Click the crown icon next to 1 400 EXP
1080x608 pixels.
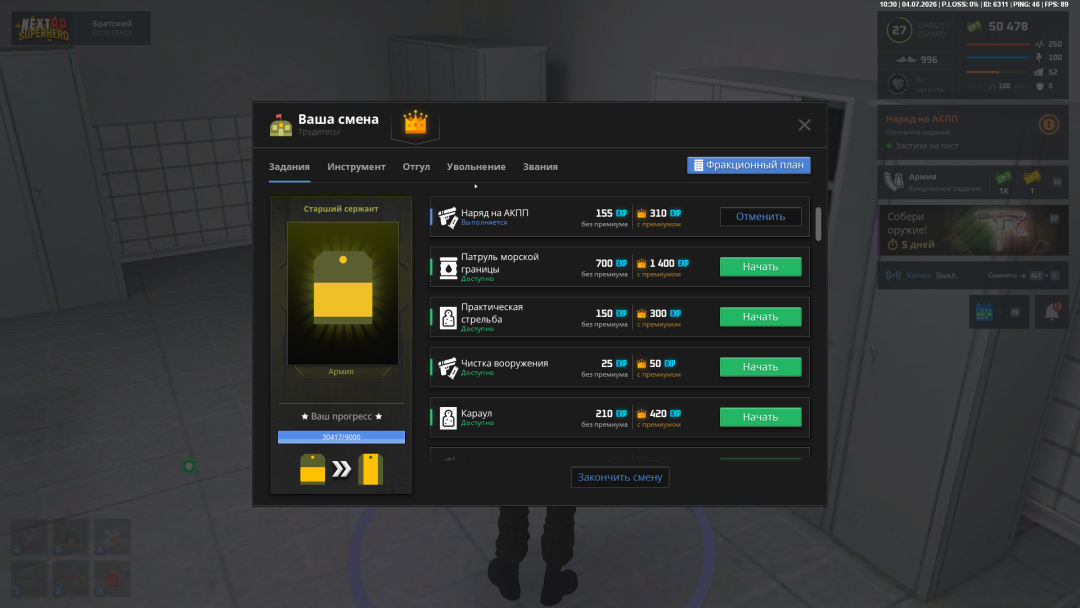coord(641,264)
